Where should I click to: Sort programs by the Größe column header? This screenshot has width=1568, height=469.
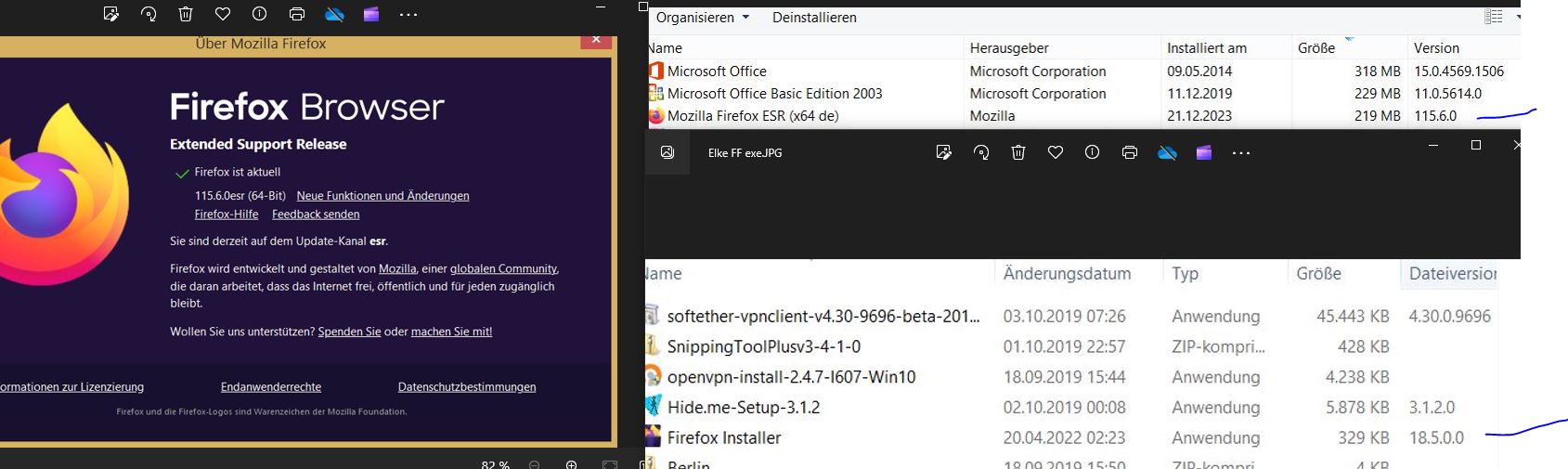click(x=1315, y=48)
